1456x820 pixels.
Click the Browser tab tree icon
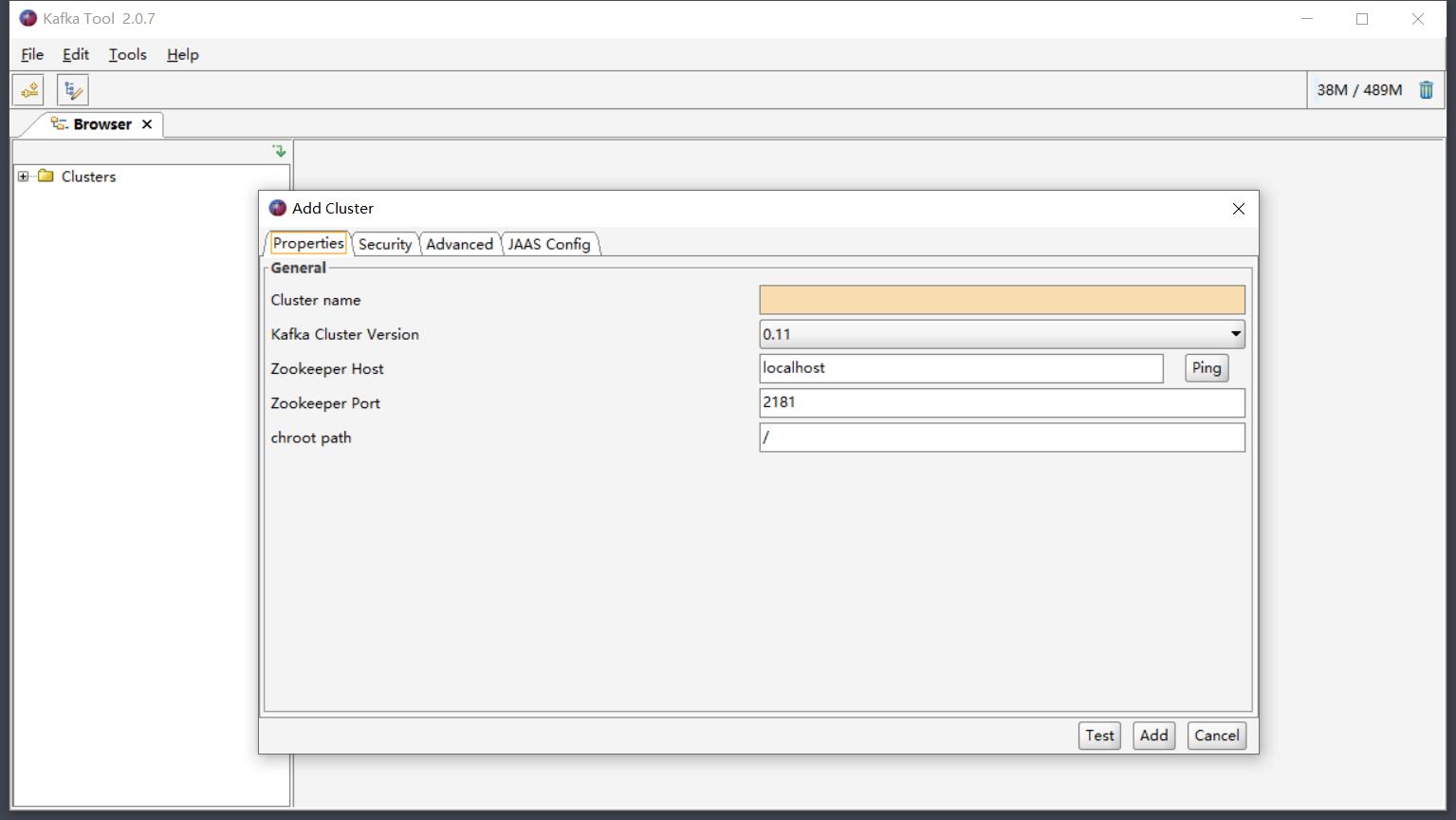pos(59,124)
